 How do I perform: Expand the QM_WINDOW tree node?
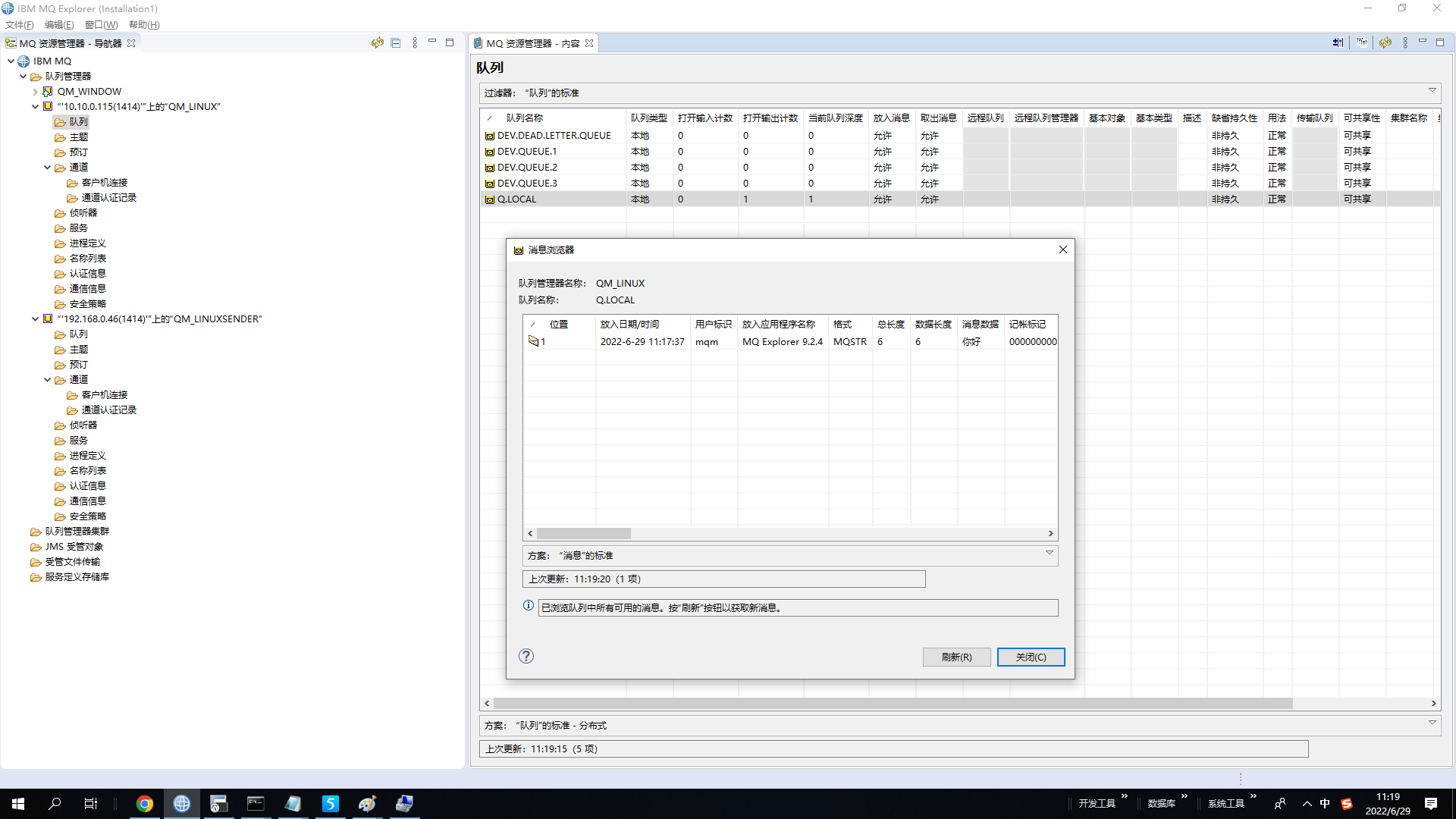(x=35, y=92)
